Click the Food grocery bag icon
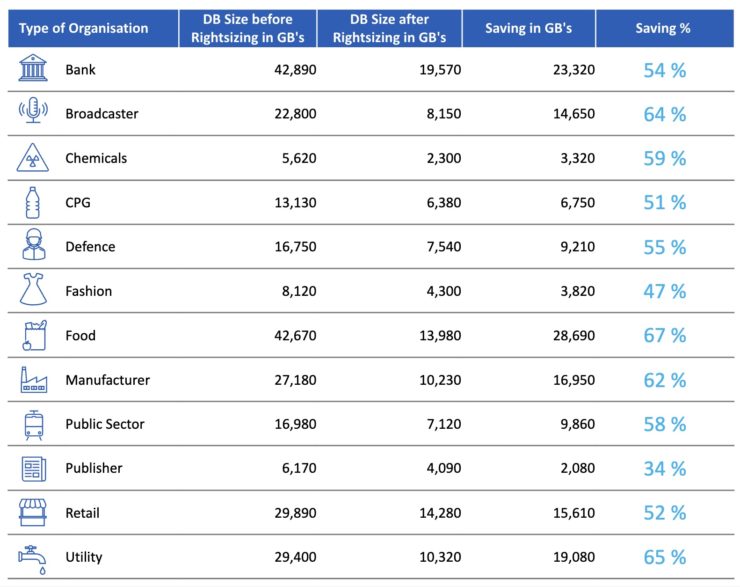This screenshot has height=587, width=740. point(33,335)
